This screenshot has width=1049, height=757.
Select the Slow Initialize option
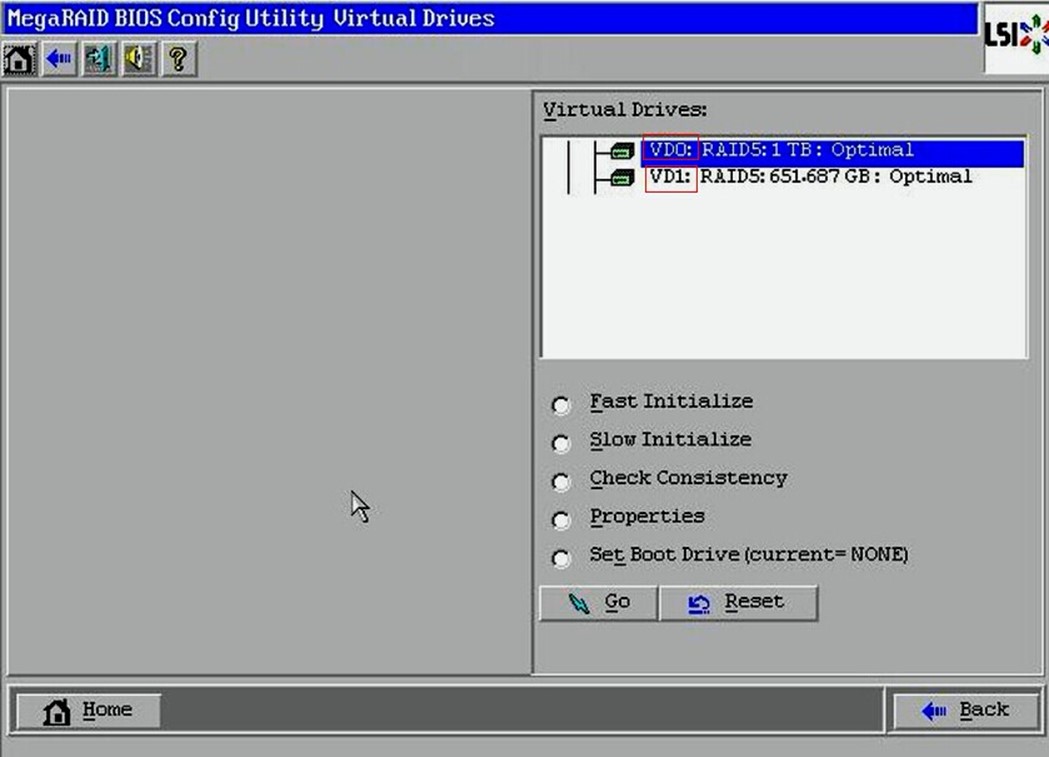pos(561,443)
